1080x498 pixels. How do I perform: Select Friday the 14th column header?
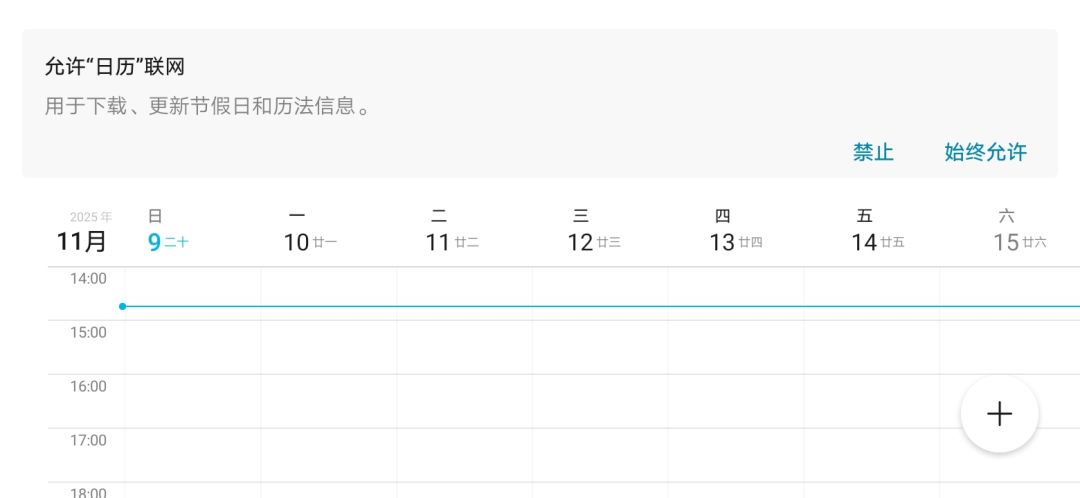(878, 232)
